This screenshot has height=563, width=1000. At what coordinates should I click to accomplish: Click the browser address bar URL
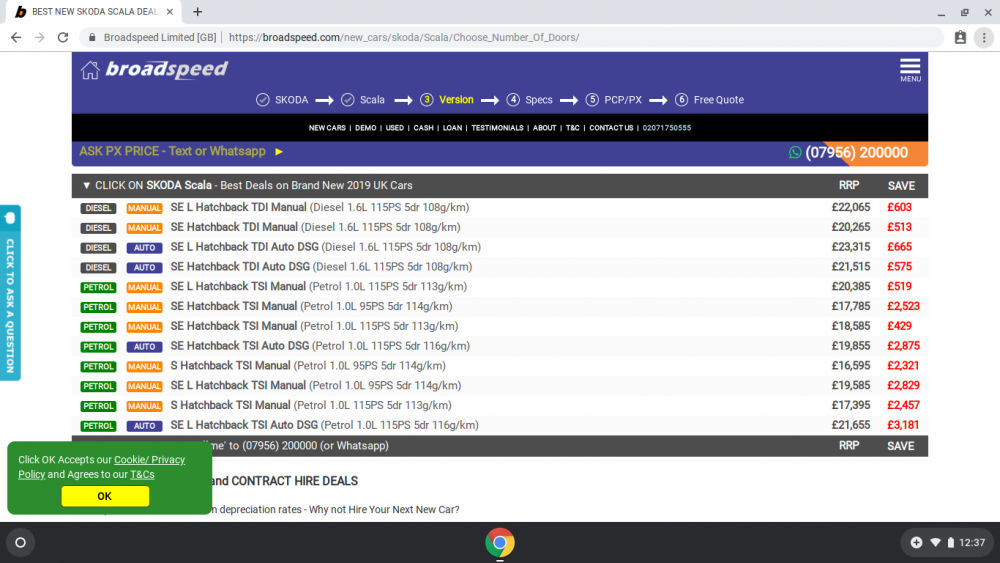[404, 38]
